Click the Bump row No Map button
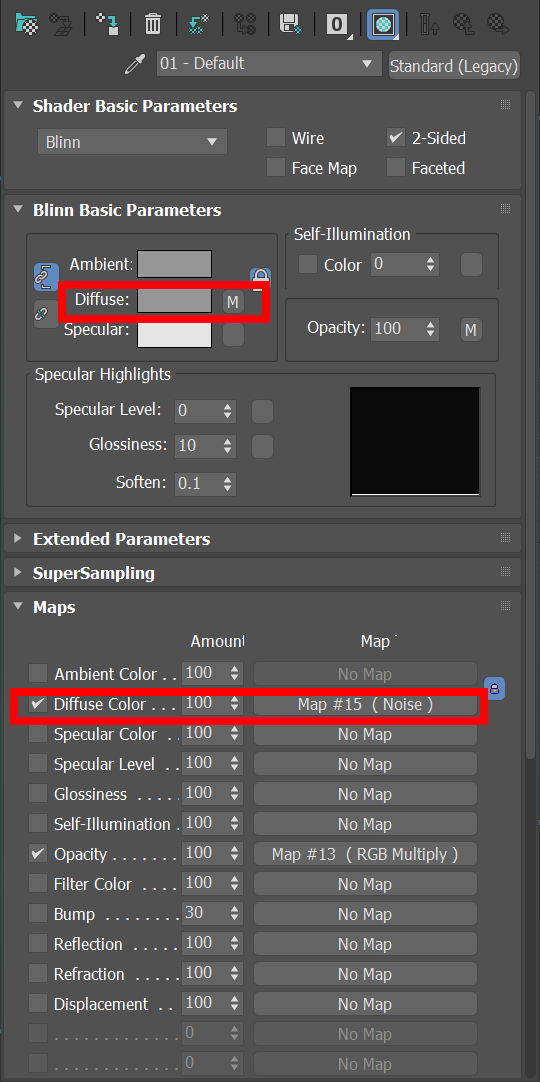 click(366, 914)
